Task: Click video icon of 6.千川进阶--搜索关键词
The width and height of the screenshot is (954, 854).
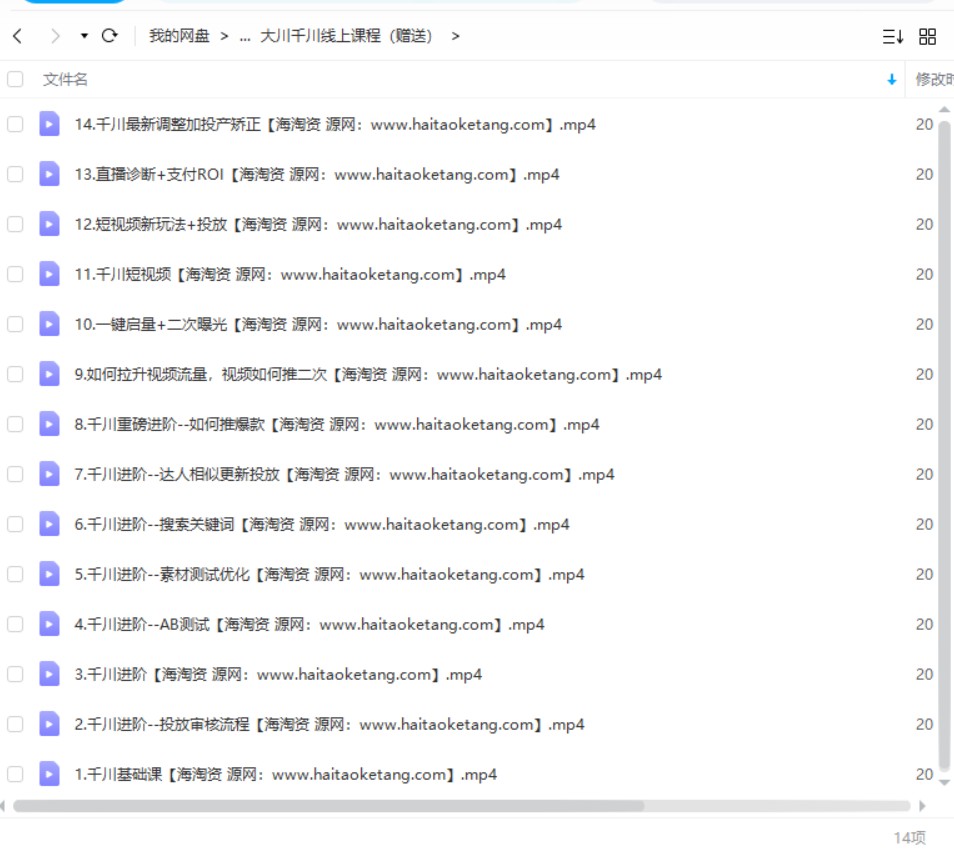Action: pos(49,524)
